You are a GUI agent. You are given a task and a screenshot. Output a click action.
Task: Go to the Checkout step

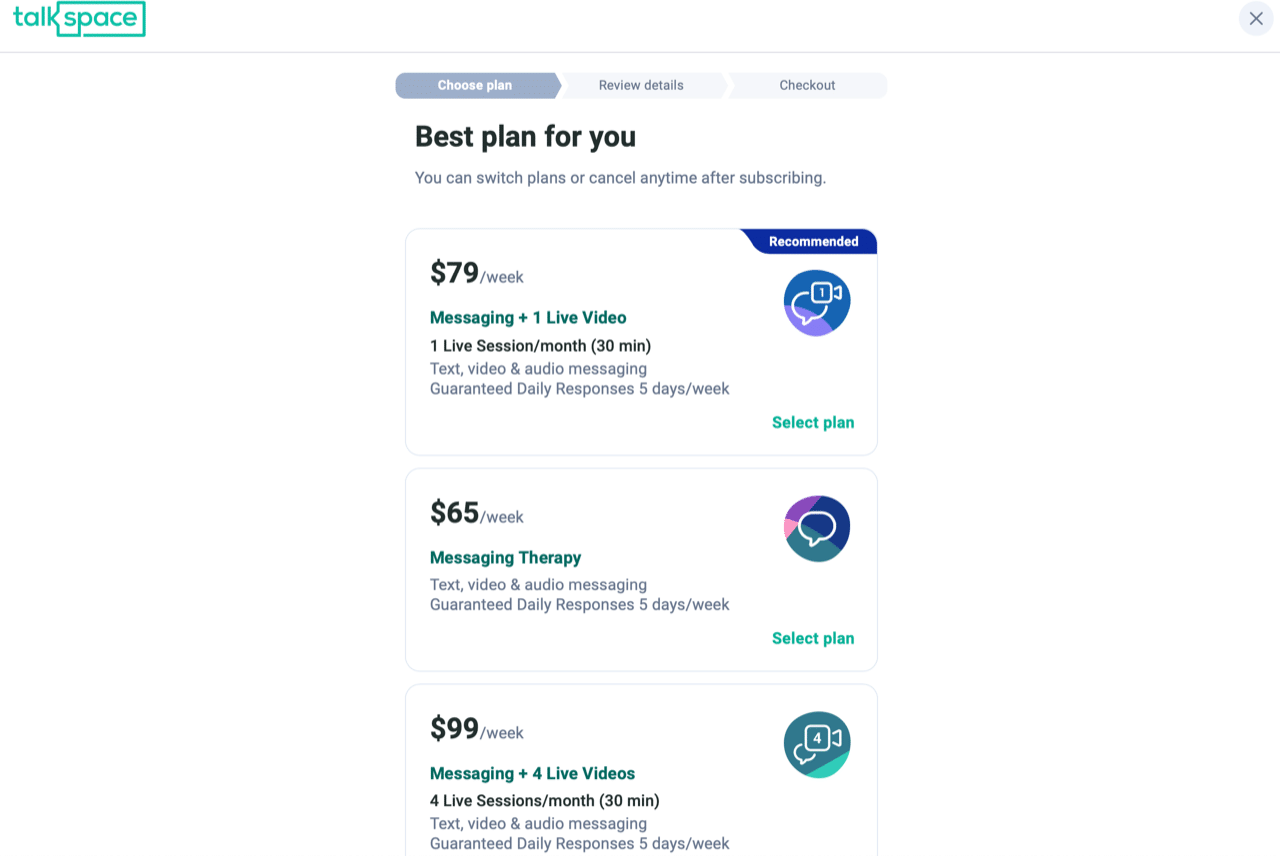click(x=807, y=85)
